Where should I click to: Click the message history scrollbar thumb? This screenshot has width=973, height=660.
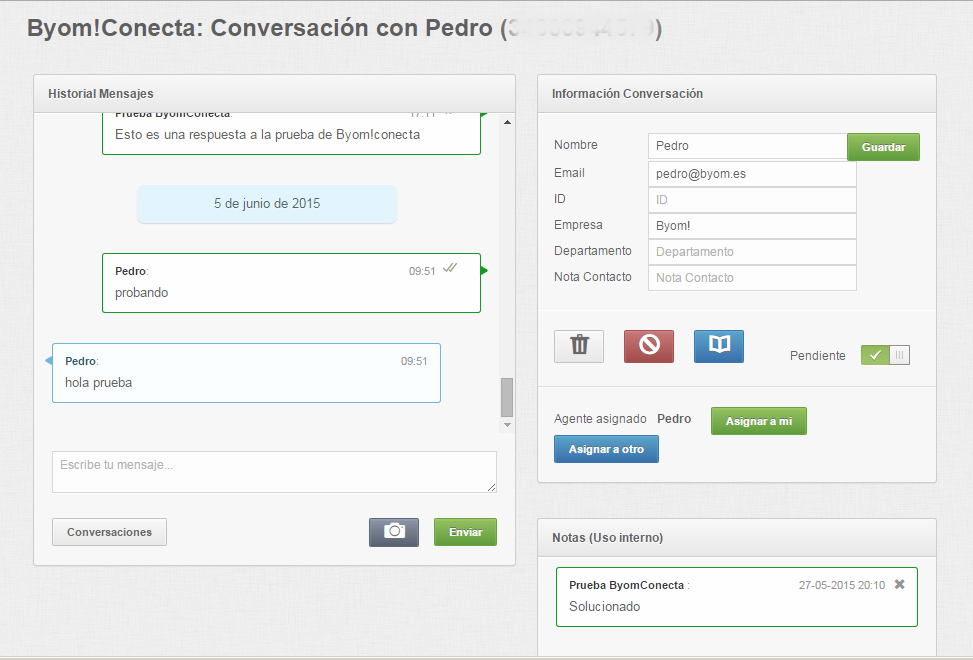coord(506,397)
